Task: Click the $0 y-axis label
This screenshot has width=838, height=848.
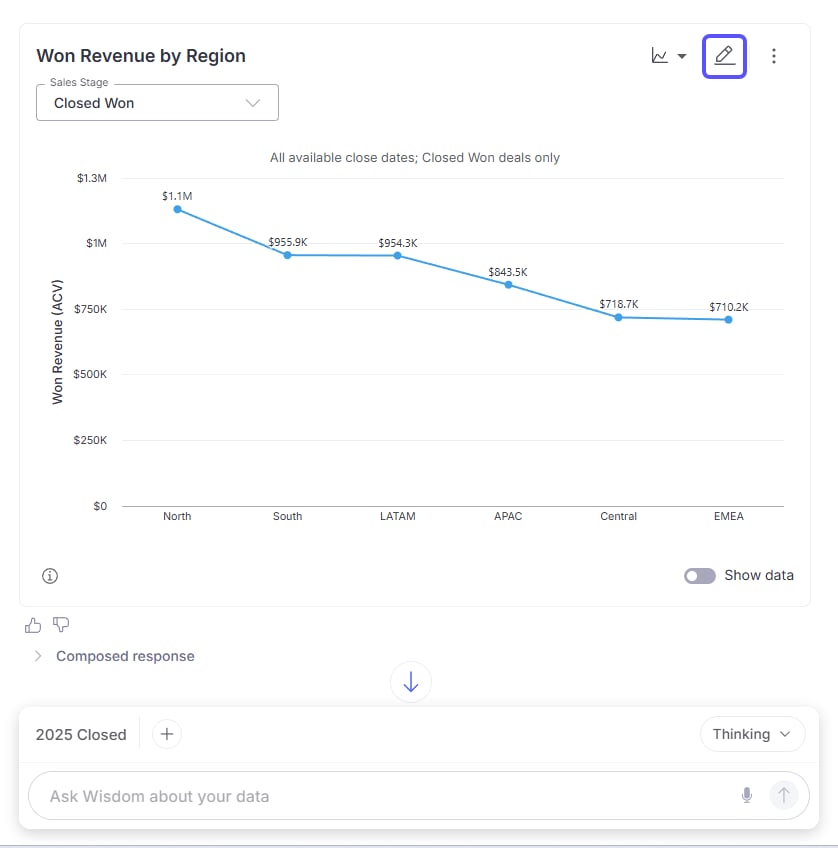Action: click(x=100, y=506)
